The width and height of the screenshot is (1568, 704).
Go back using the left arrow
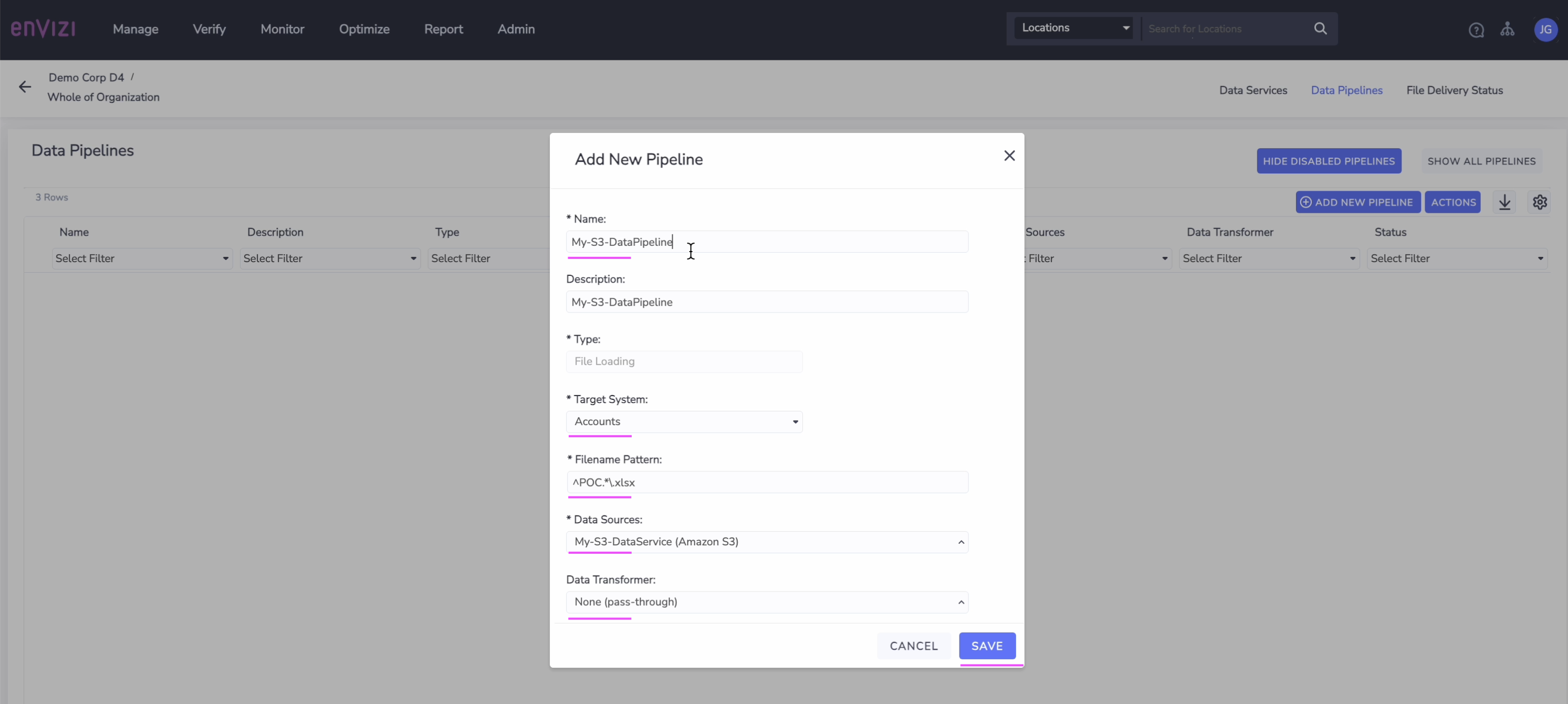coord(25,87)
